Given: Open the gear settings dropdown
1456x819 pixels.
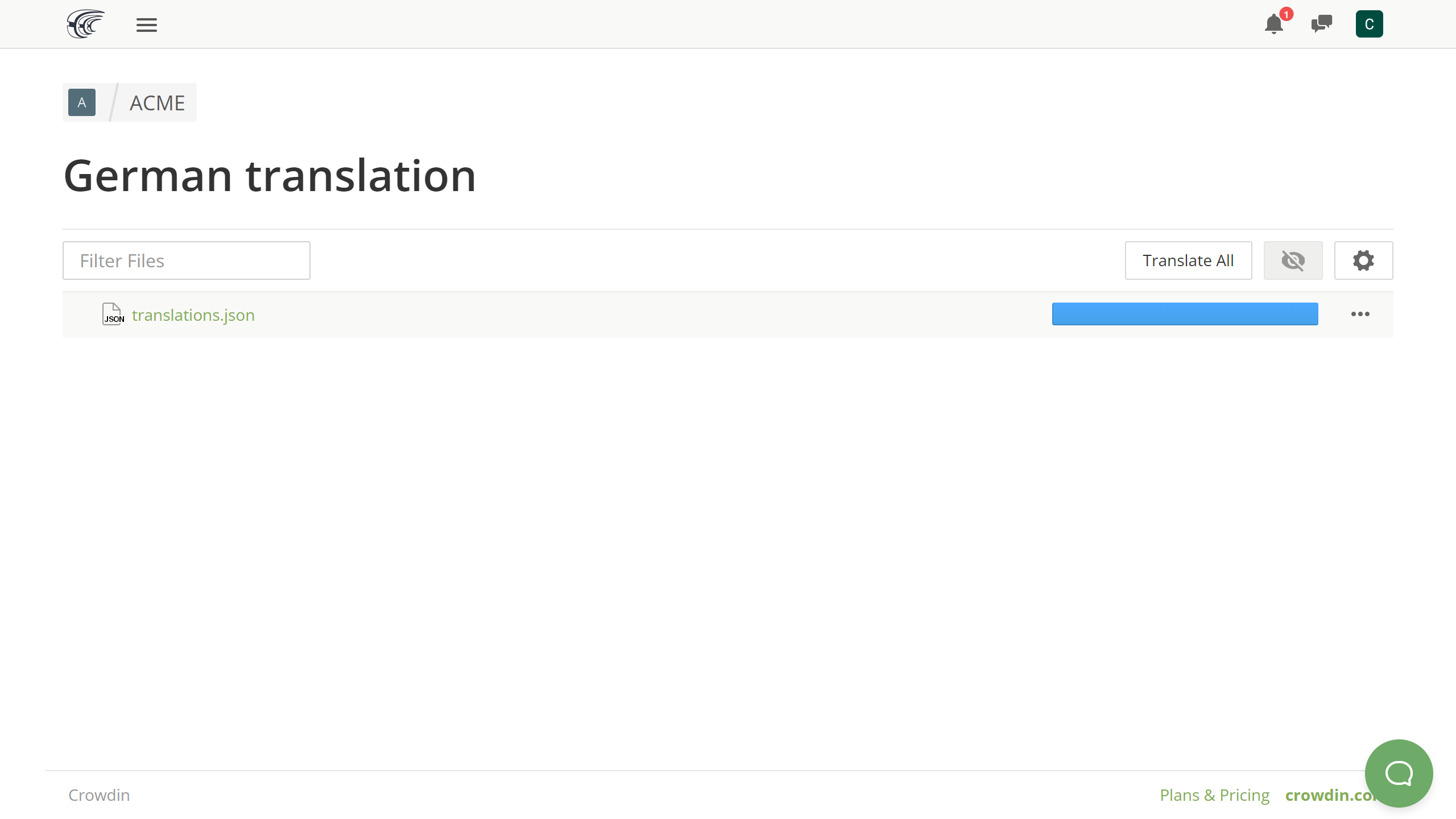Looking at the screenshot, I should [1363, 260].
